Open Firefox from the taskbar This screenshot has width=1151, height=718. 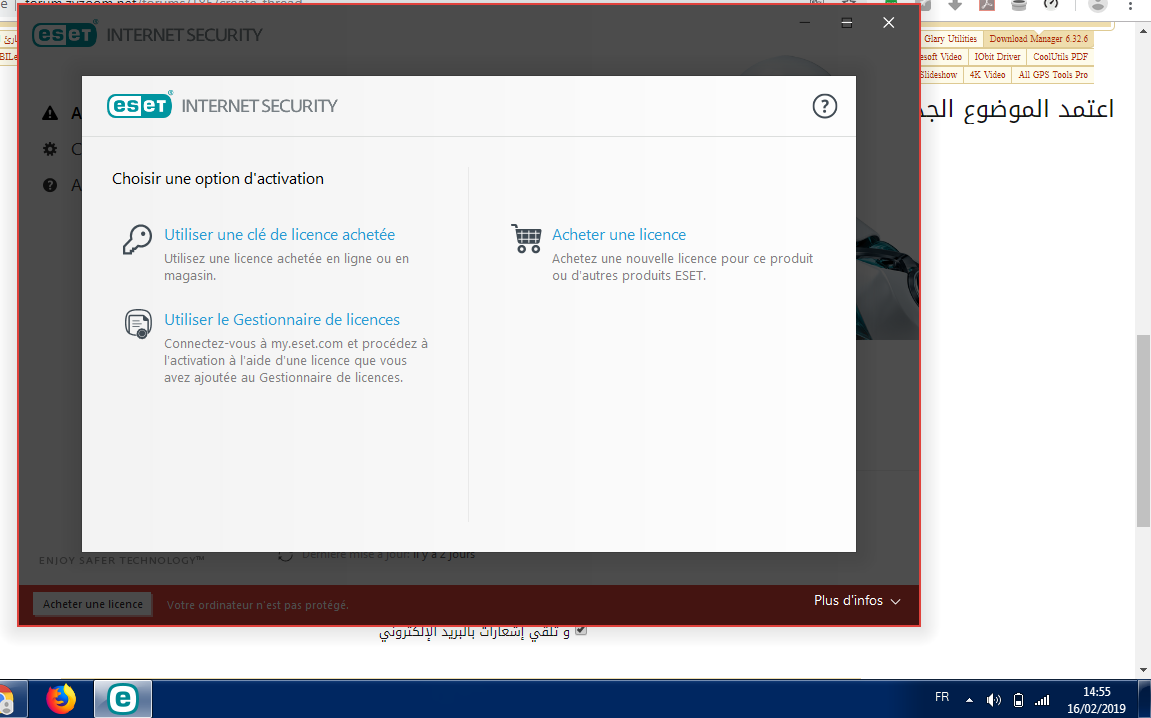pos(61,699)
